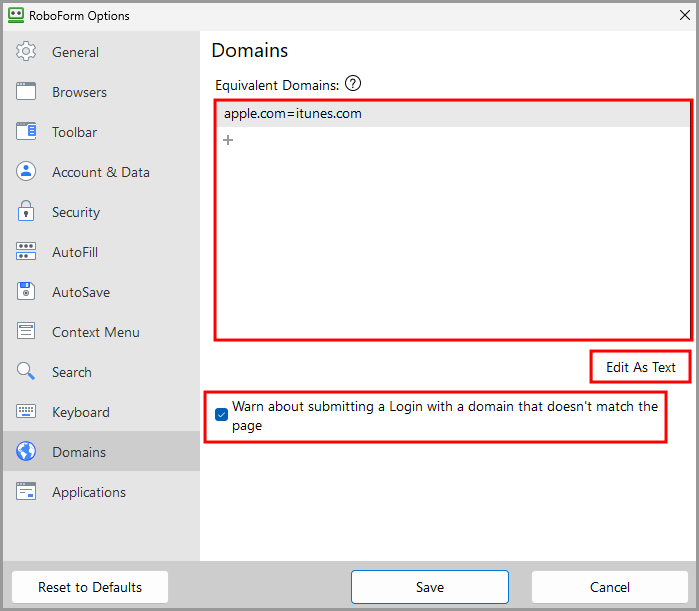
Task: Click the General gear icon
Action: (26, 52)
